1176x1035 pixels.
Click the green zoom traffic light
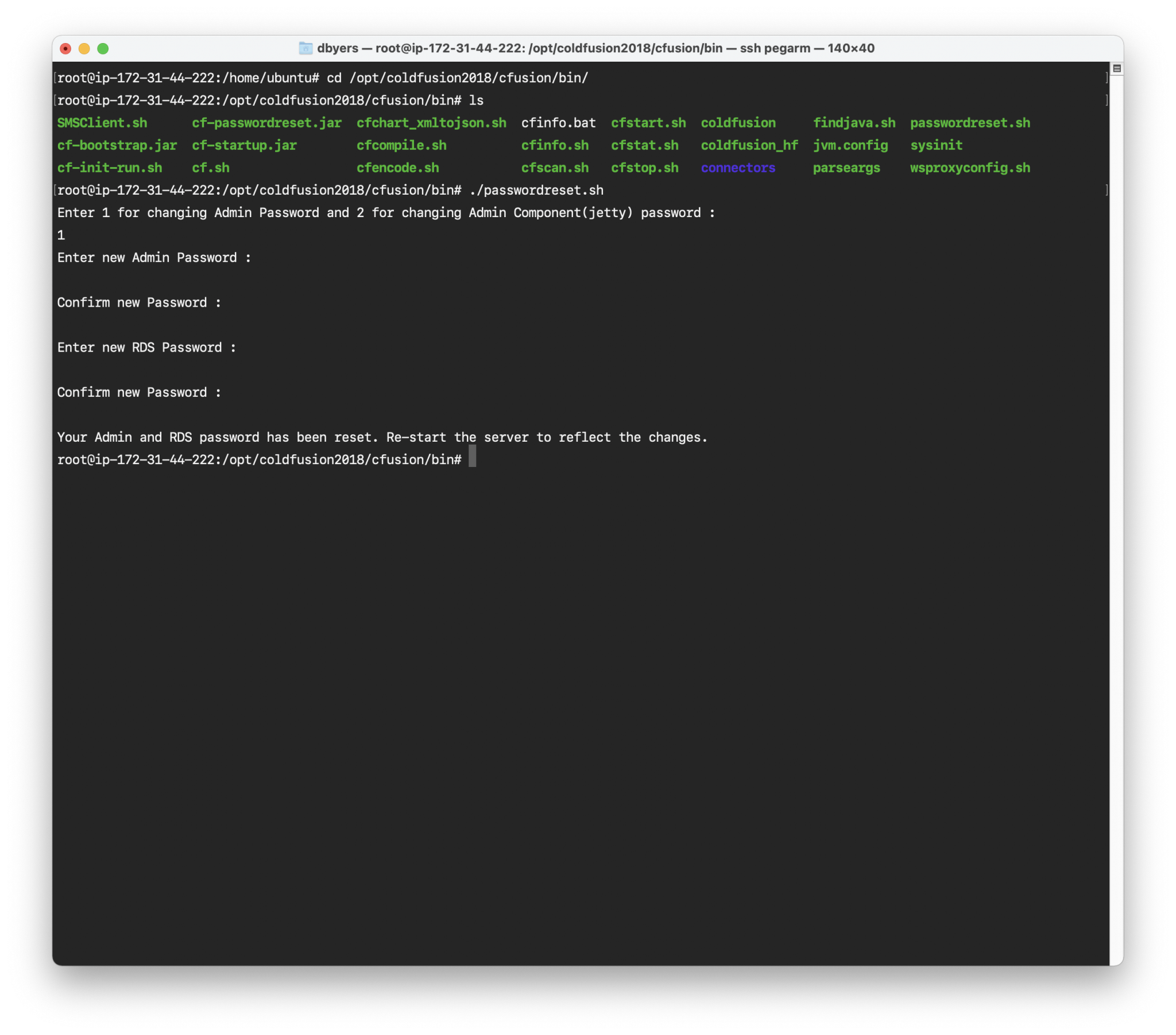[x=103, y=49]
